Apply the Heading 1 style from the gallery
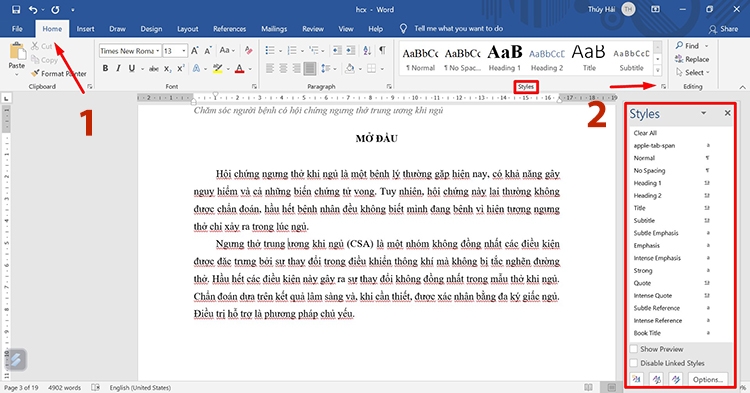 505,57
